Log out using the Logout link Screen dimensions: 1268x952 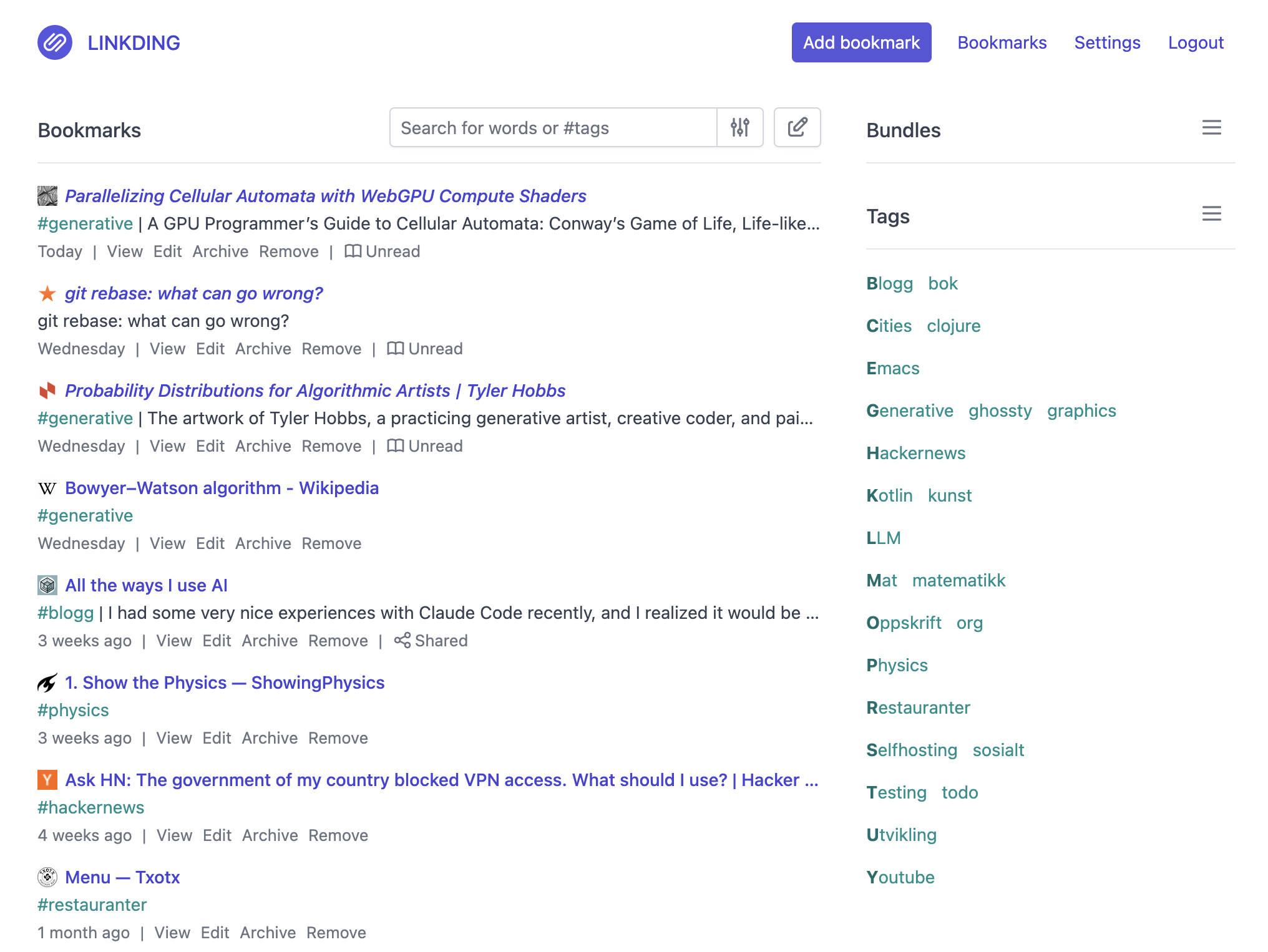[1196, 42]
